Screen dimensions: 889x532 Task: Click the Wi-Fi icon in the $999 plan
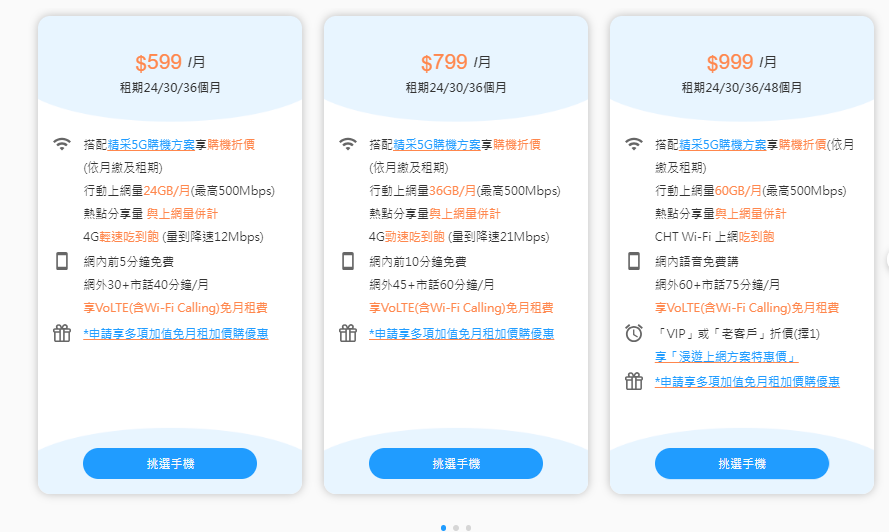click(x=633, y=144)
